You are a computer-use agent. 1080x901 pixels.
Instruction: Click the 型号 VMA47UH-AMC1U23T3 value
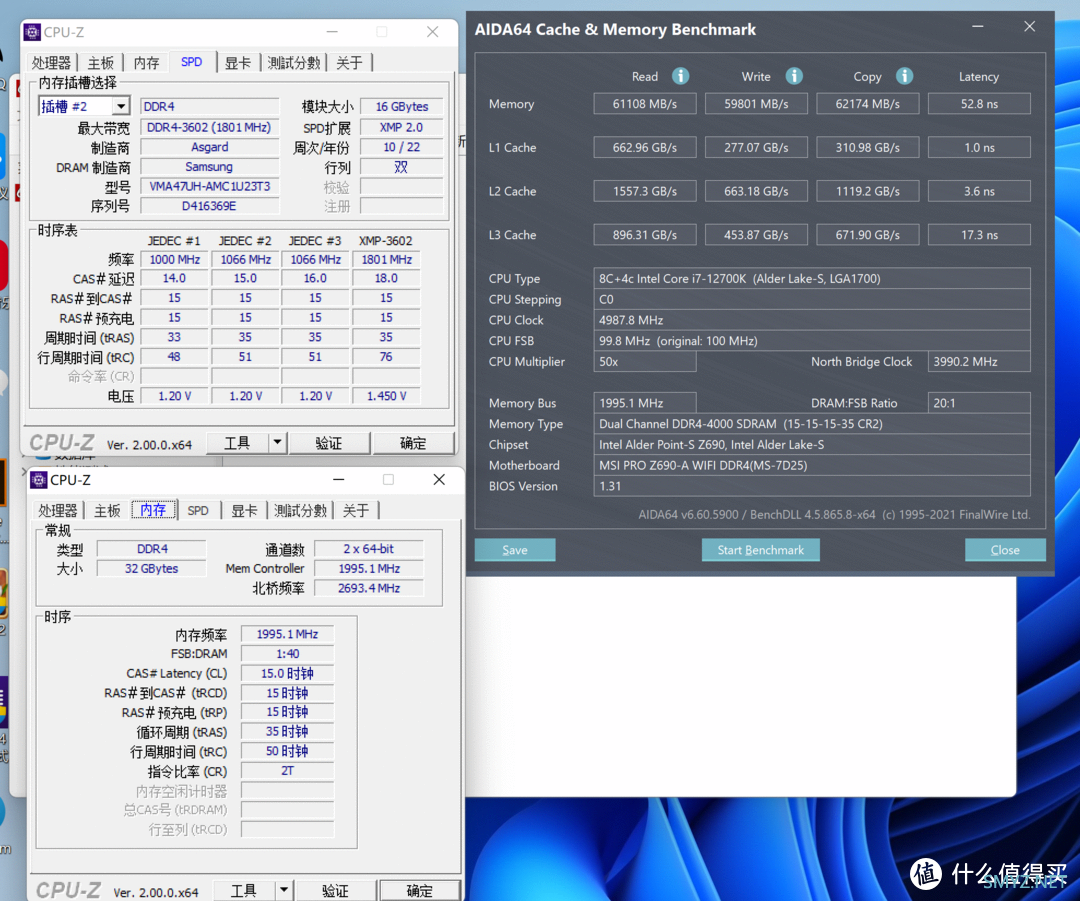coord(210,186)
